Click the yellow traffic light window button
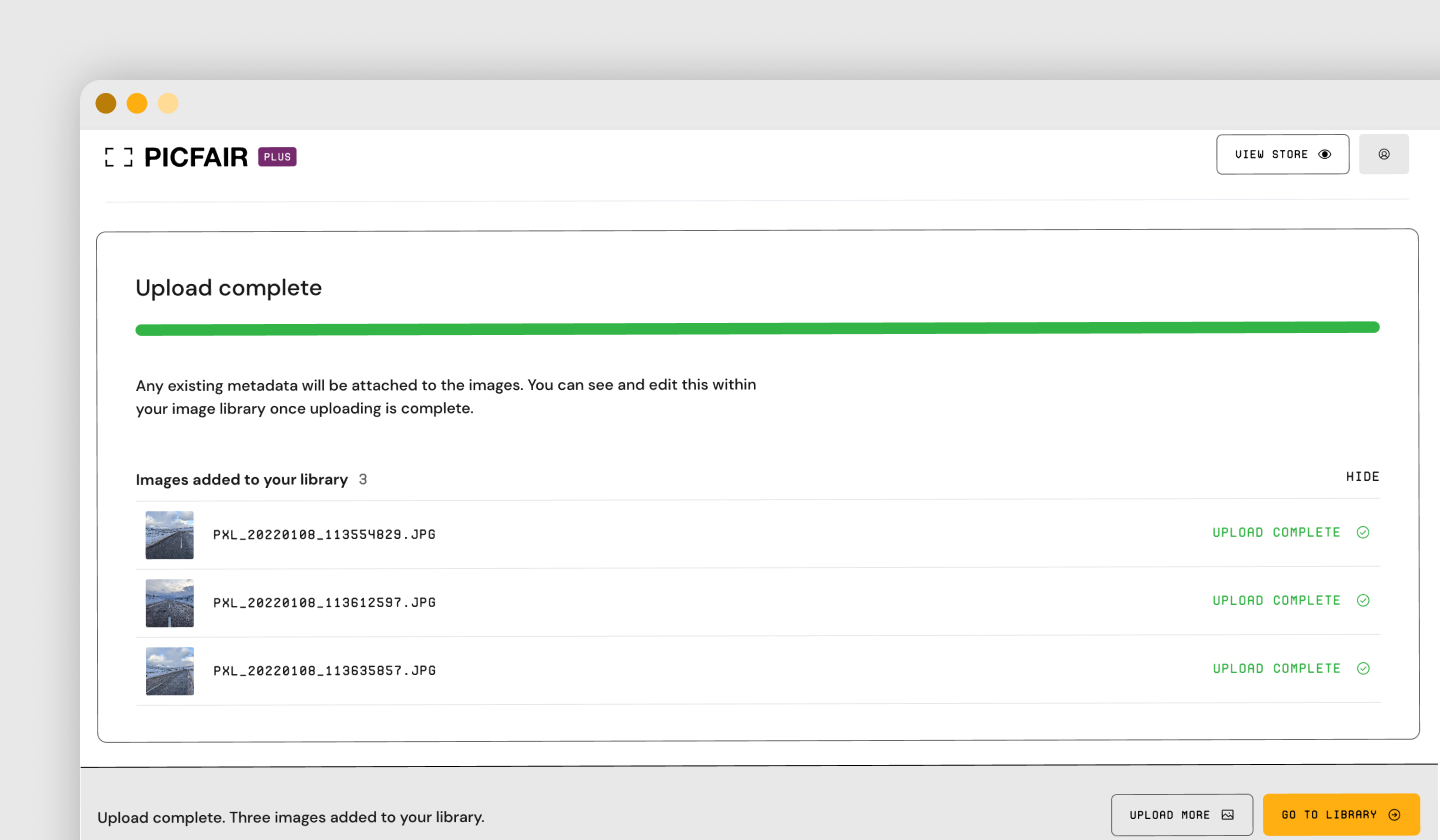The width and height of the screenshot is (1440, 840). tap(137, 103)
